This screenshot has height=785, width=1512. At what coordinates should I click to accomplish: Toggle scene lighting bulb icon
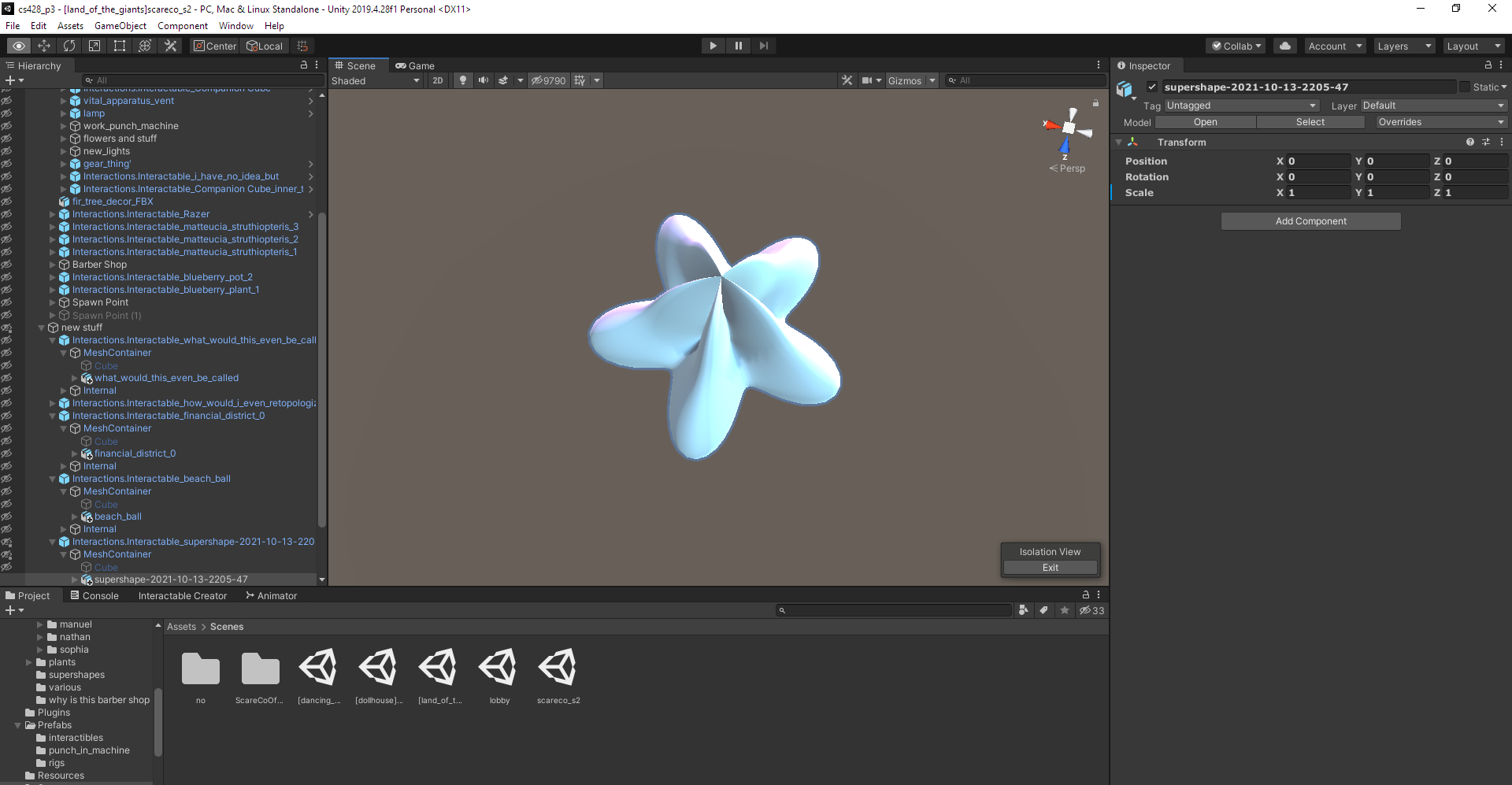[463, 80]
